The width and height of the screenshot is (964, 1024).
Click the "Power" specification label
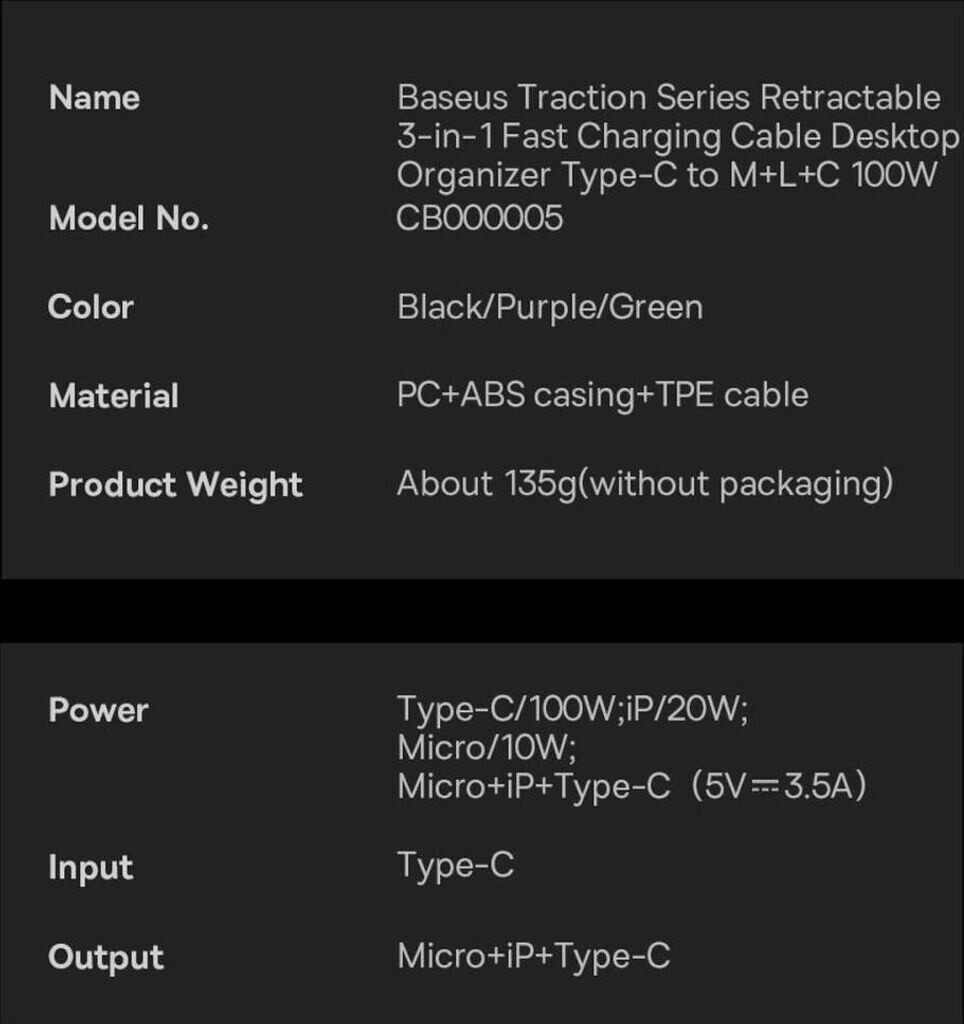coord(98,711)
